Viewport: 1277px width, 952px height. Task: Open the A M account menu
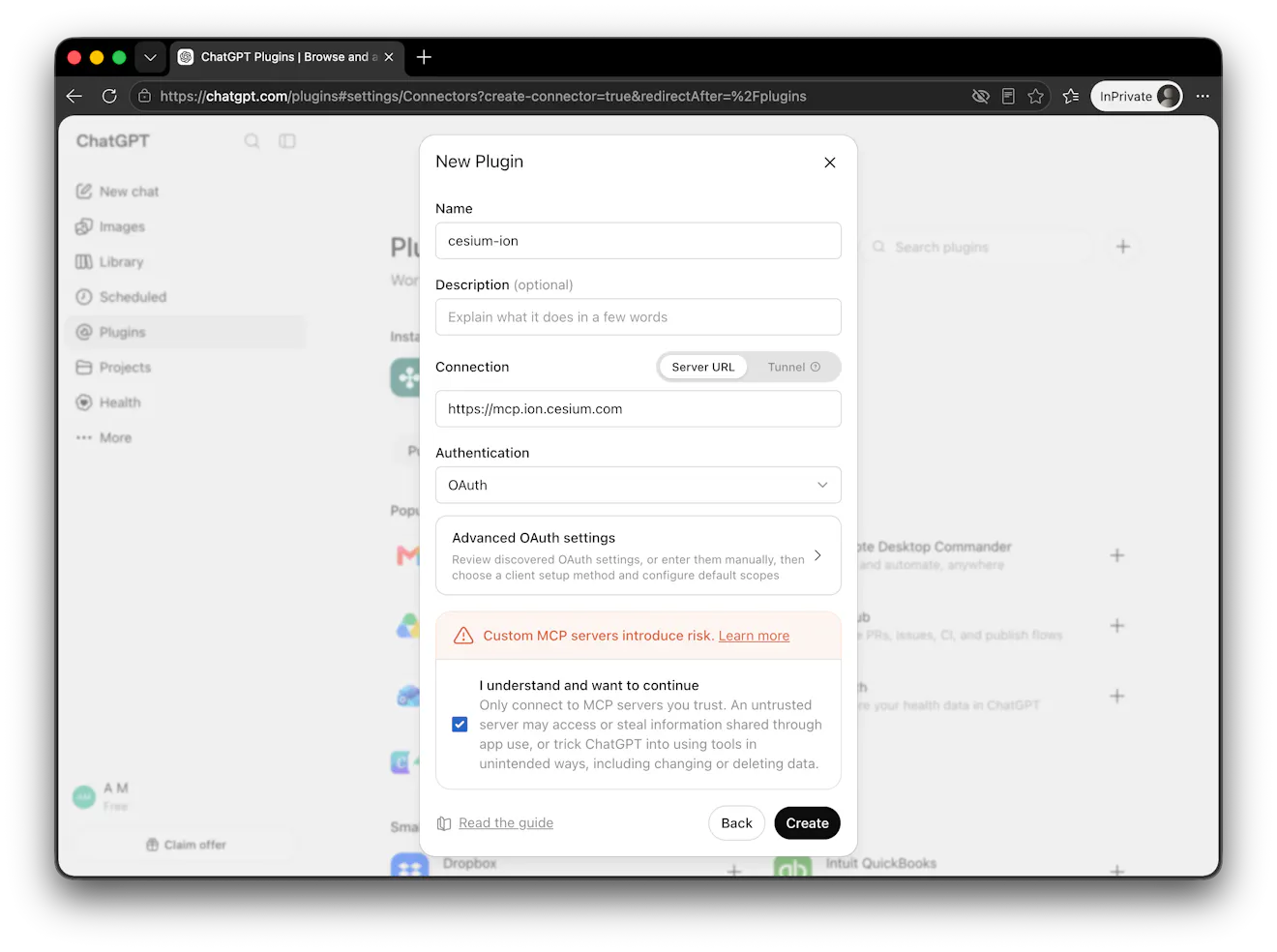[186, 796]
